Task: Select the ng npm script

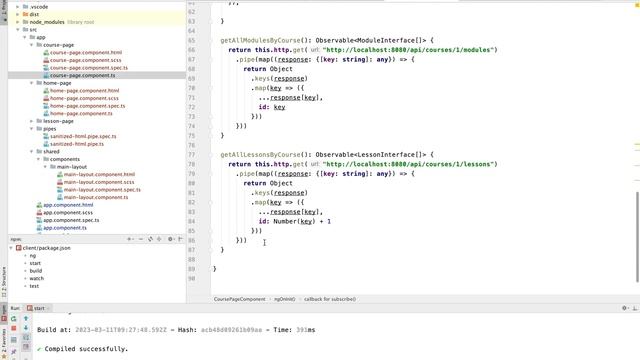Action: 33,256
